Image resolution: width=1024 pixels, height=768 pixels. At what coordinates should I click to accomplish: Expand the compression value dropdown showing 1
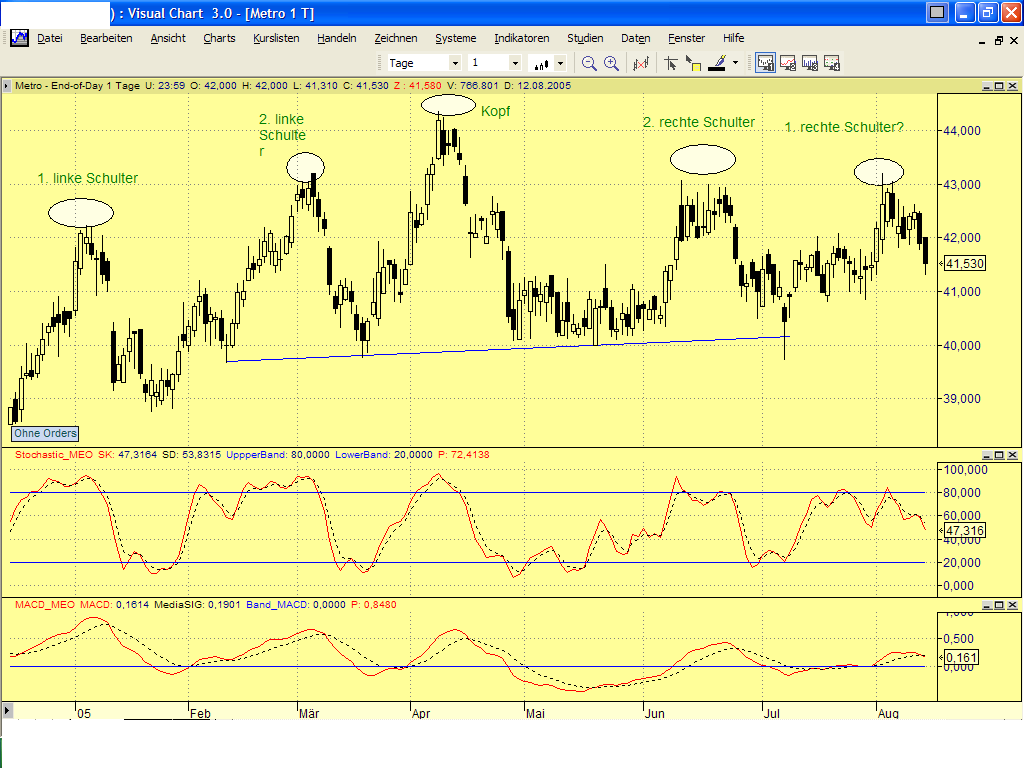(515, 62)
